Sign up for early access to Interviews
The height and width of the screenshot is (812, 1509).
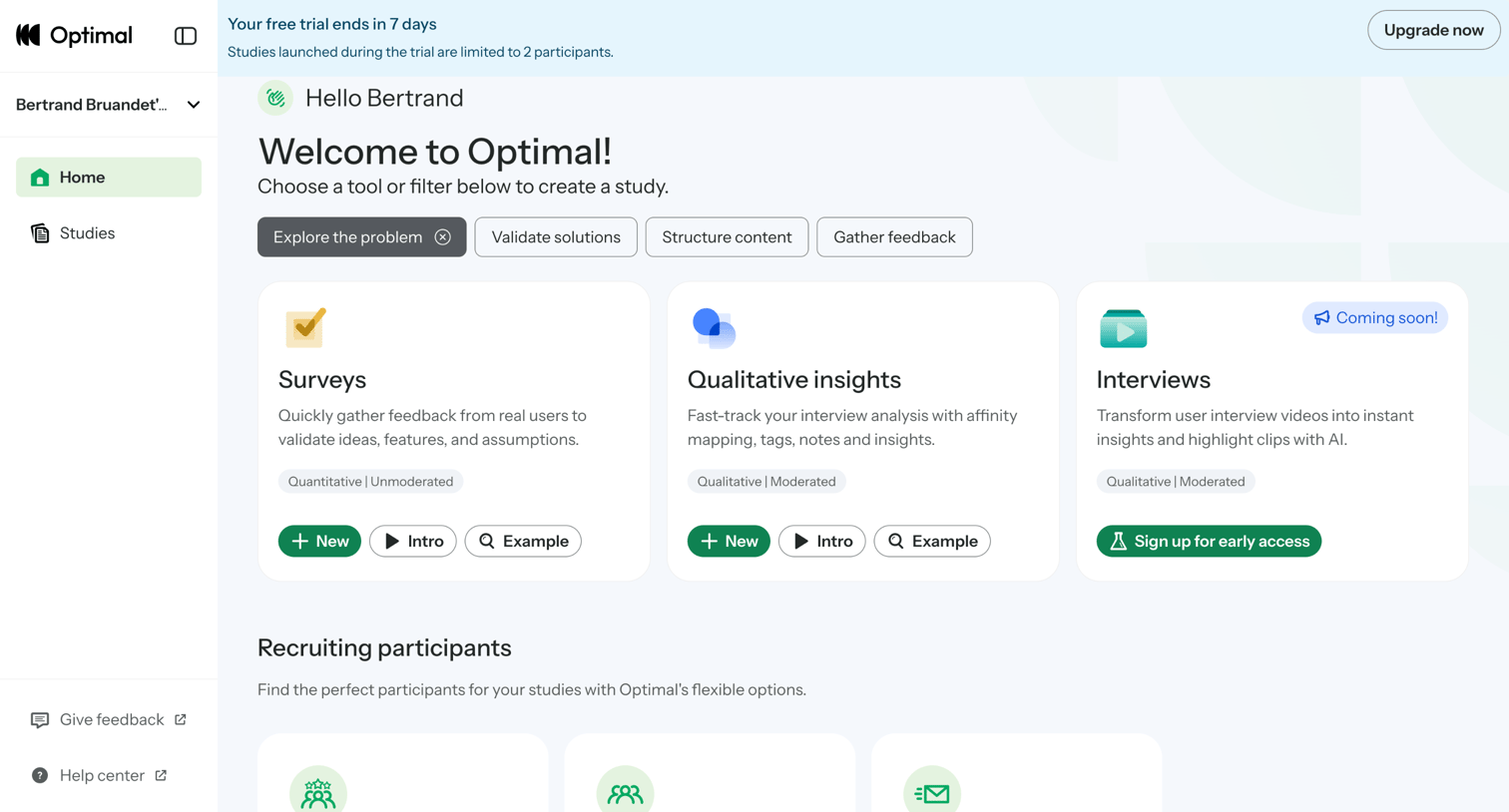(1209, 541)
